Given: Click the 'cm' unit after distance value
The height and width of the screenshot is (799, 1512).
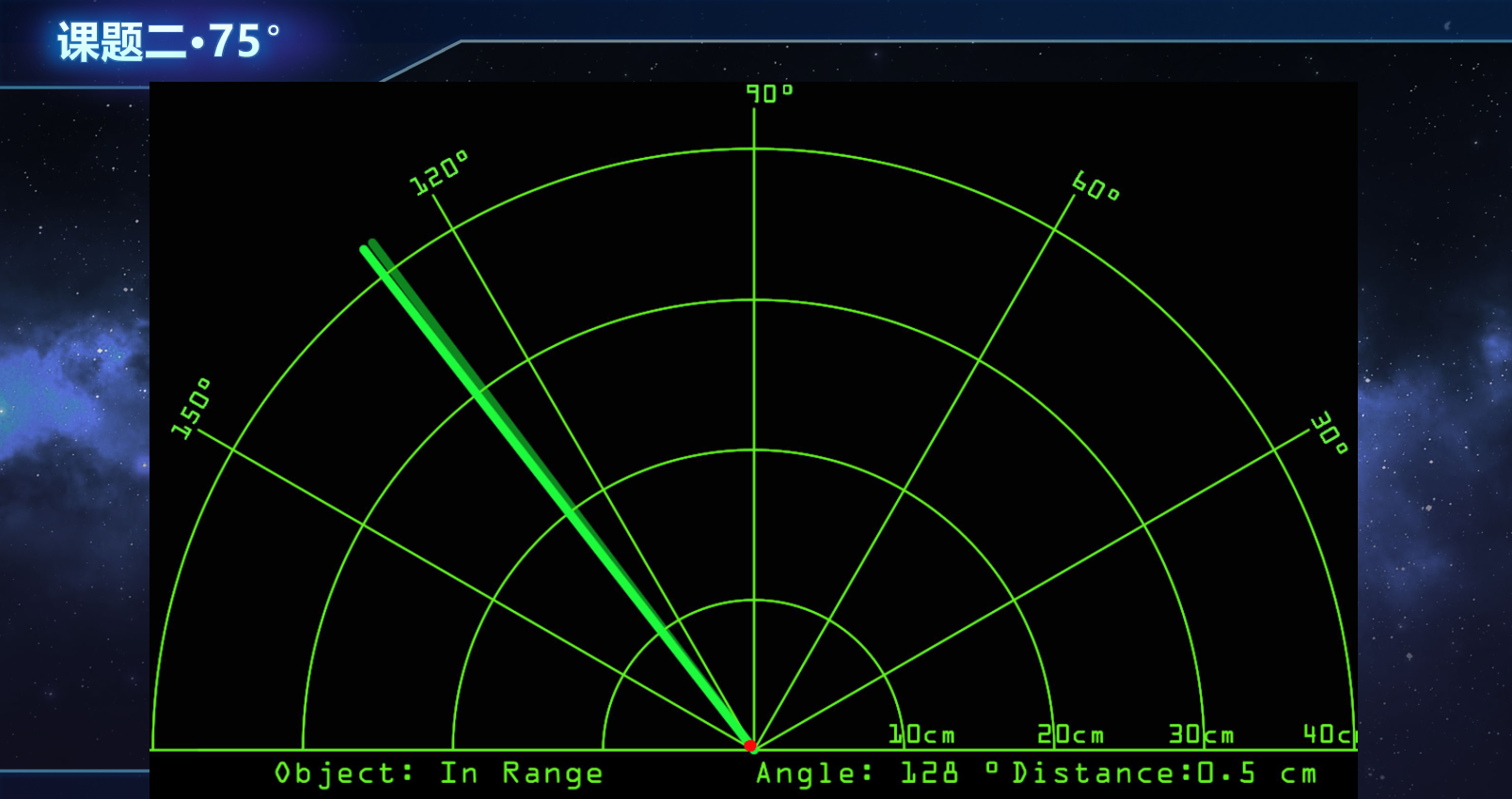Looking at the screenshot, I should pyautogui.click(x=1299, y=773).
